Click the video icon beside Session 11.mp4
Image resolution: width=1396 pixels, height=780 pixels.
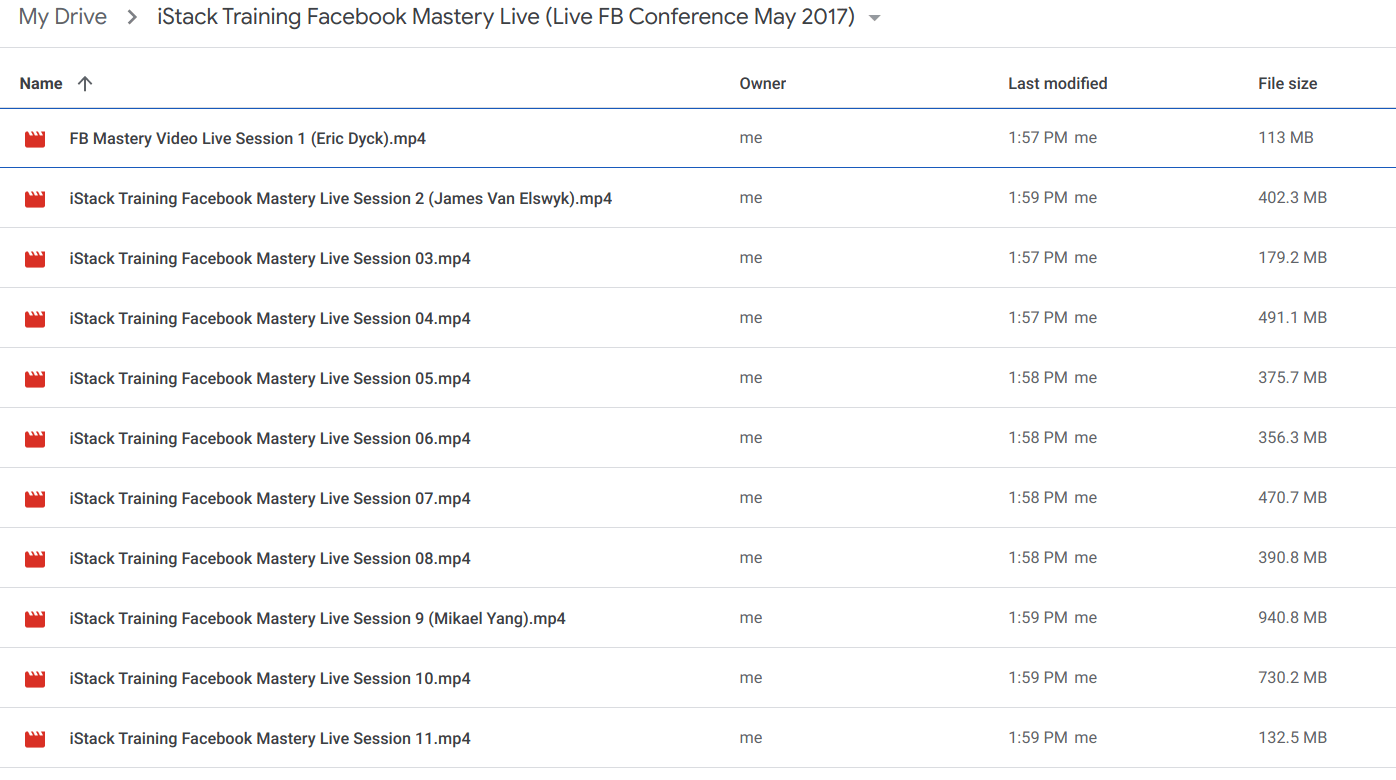pos(35,739)
